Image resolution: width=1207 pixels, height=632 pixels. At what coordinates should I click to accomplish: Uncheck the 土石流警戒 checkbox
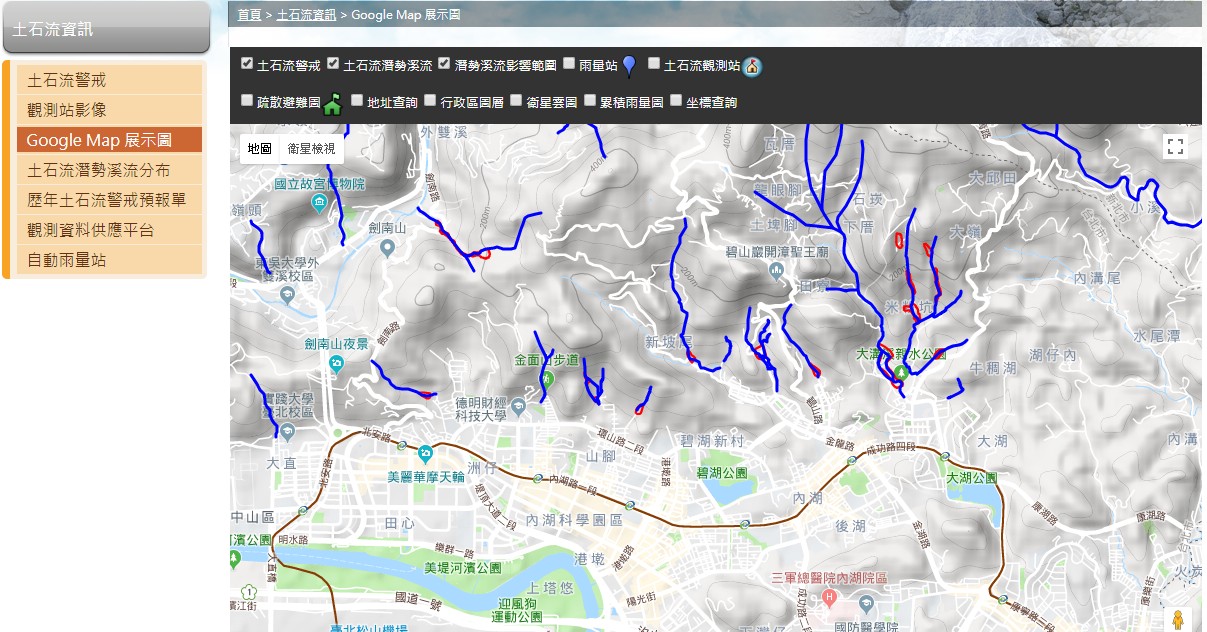click(247, 63)
